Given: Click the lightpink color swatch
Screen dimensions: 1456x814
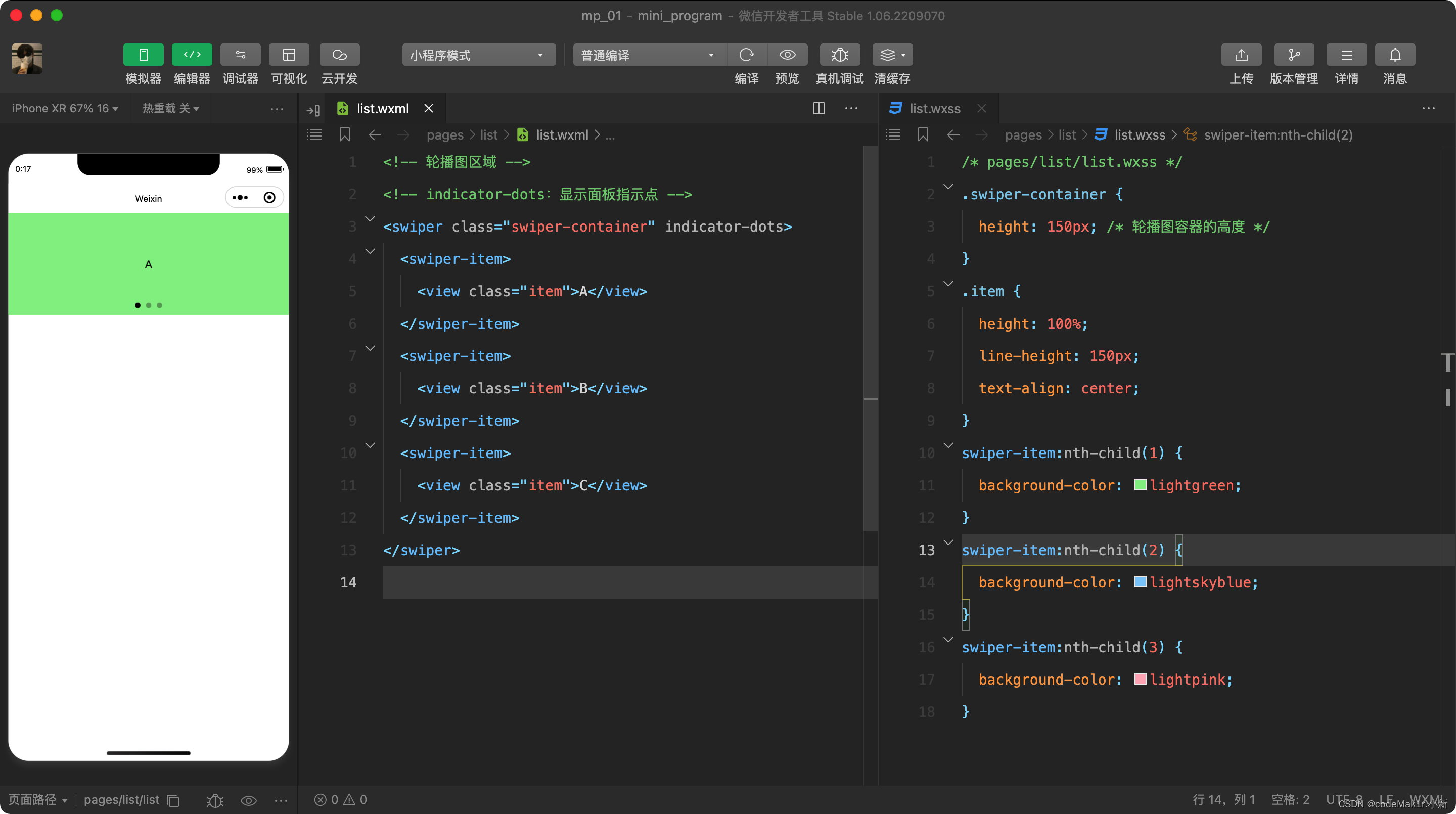Looking at the screenshot, I should pyautogui.click(x=1140, y=679).
